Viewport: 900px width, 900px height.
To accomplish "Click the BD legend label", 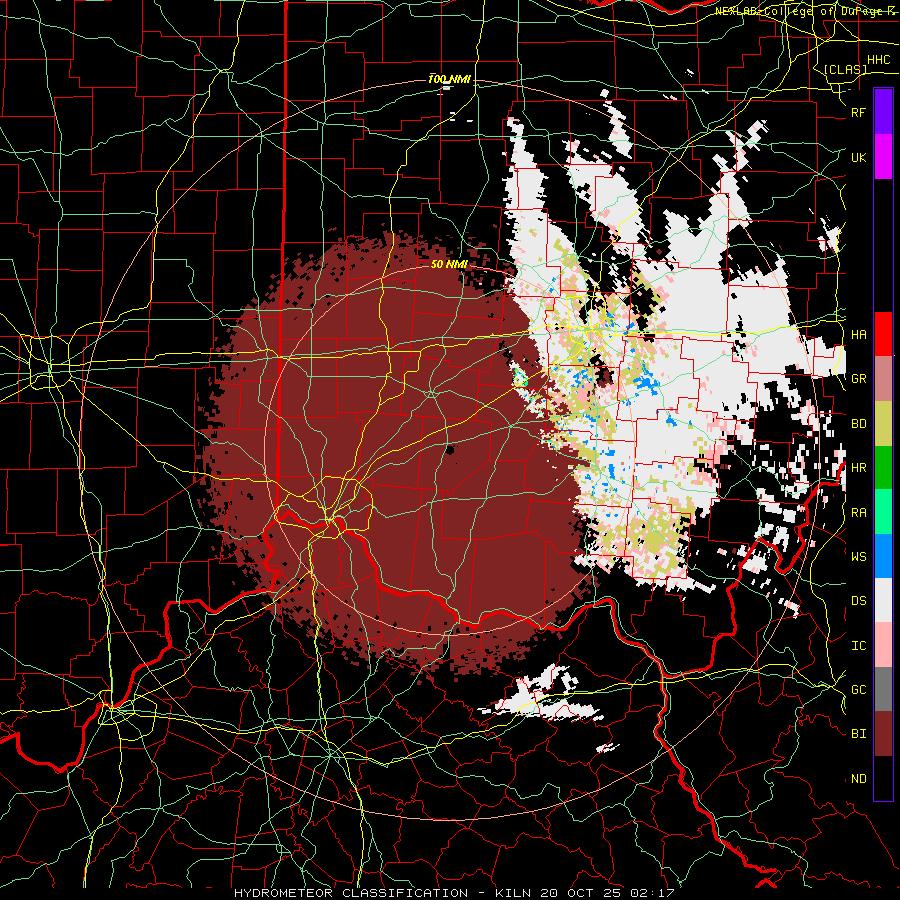I will pyautogui.click(x=858, y=424).
